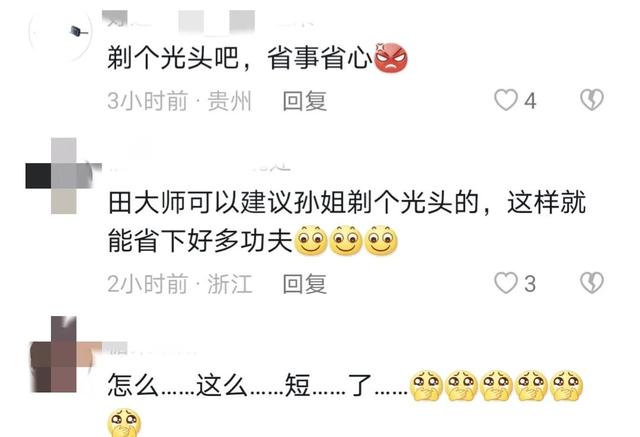Click the angry red emoji in first comment

(391, 58)
